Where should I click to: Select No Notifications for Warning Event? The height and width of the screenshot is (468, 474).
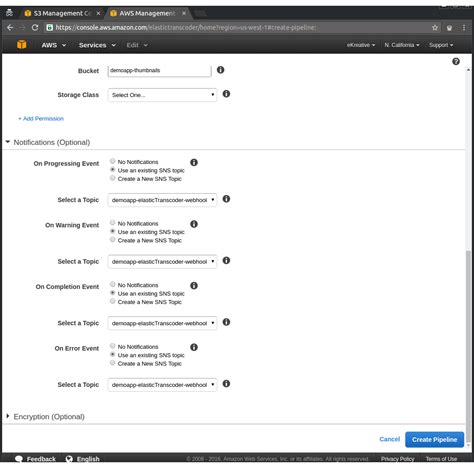(113, 223)
